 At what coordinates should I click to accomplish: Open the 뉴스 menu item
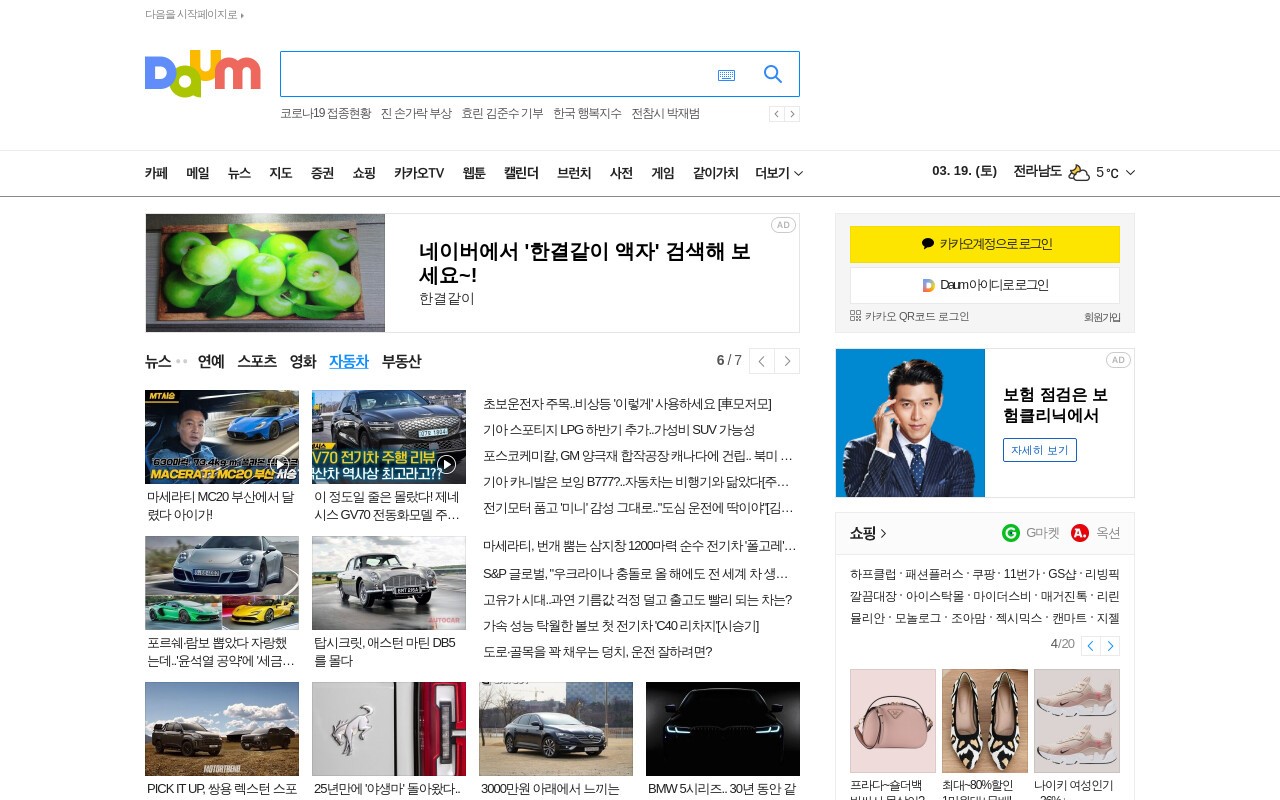[x=239, y=173]
